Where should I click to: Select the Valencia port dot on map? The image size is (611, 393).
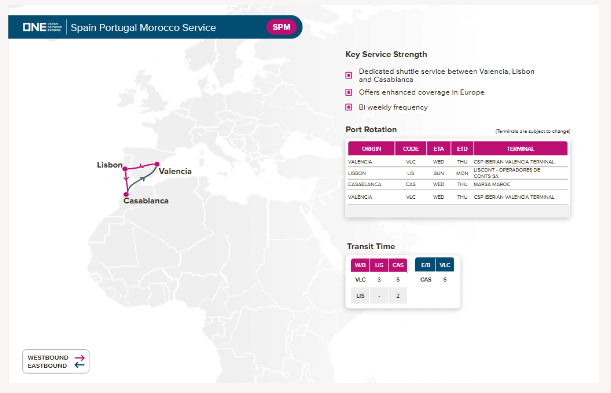(157, 164)
